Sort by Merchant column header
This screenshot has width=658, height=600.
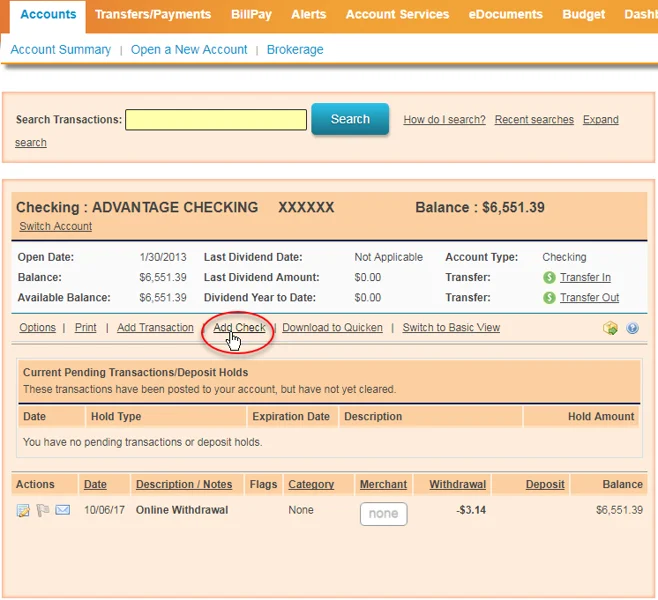(x=383, y=484)
